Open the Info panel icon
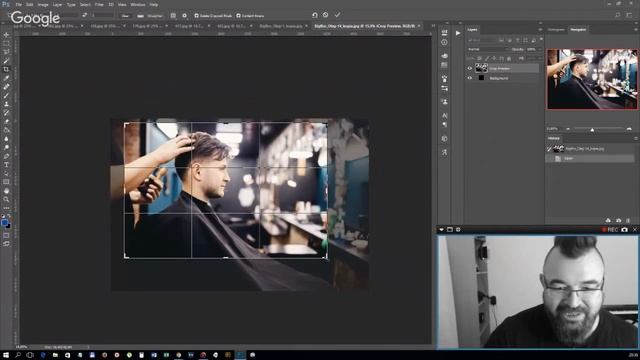This screenshot has width=640, height=360. tap(444, 42)
